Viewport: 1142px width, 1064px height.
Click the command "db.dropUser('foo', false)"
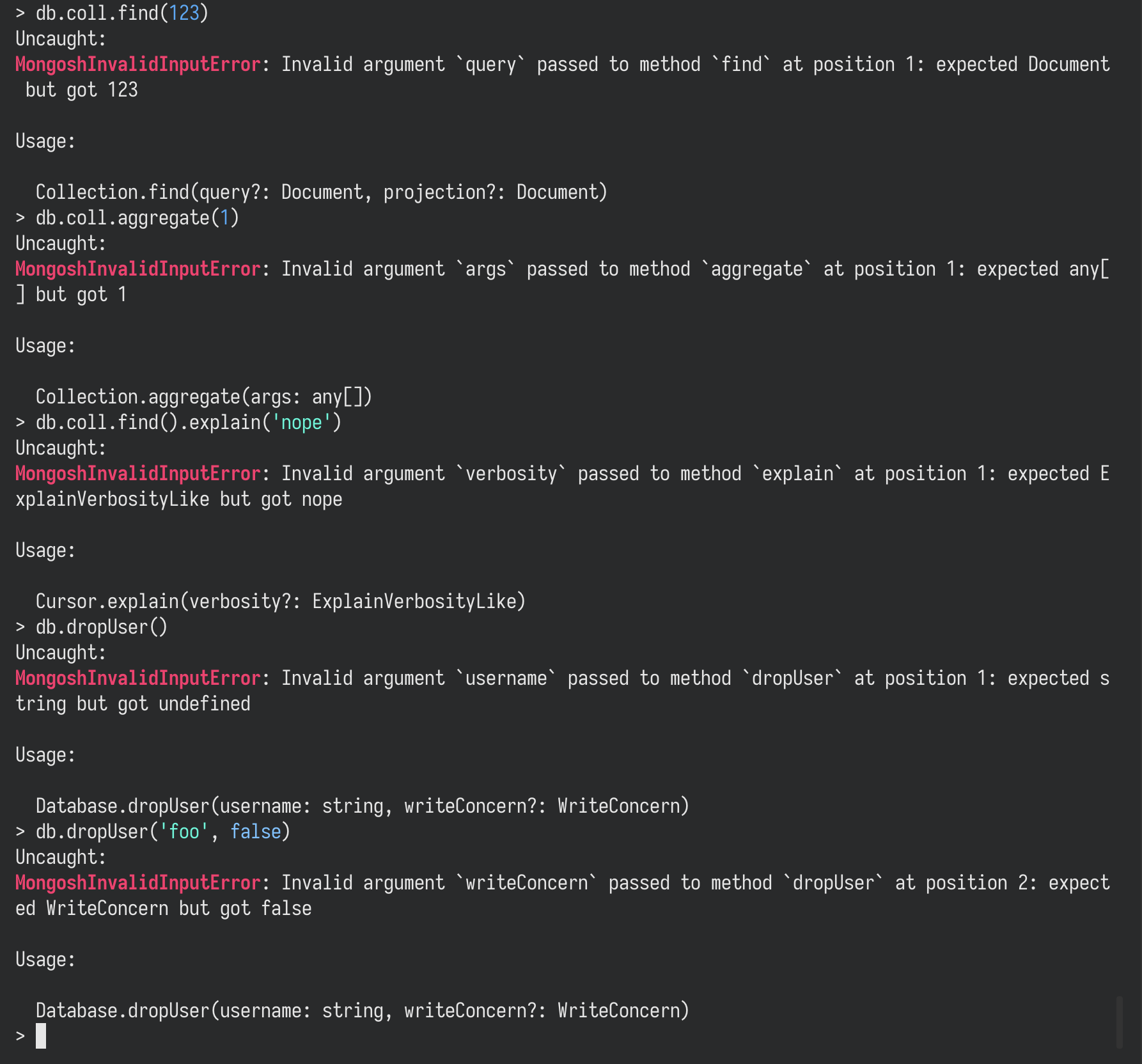(x=163, y=832)
